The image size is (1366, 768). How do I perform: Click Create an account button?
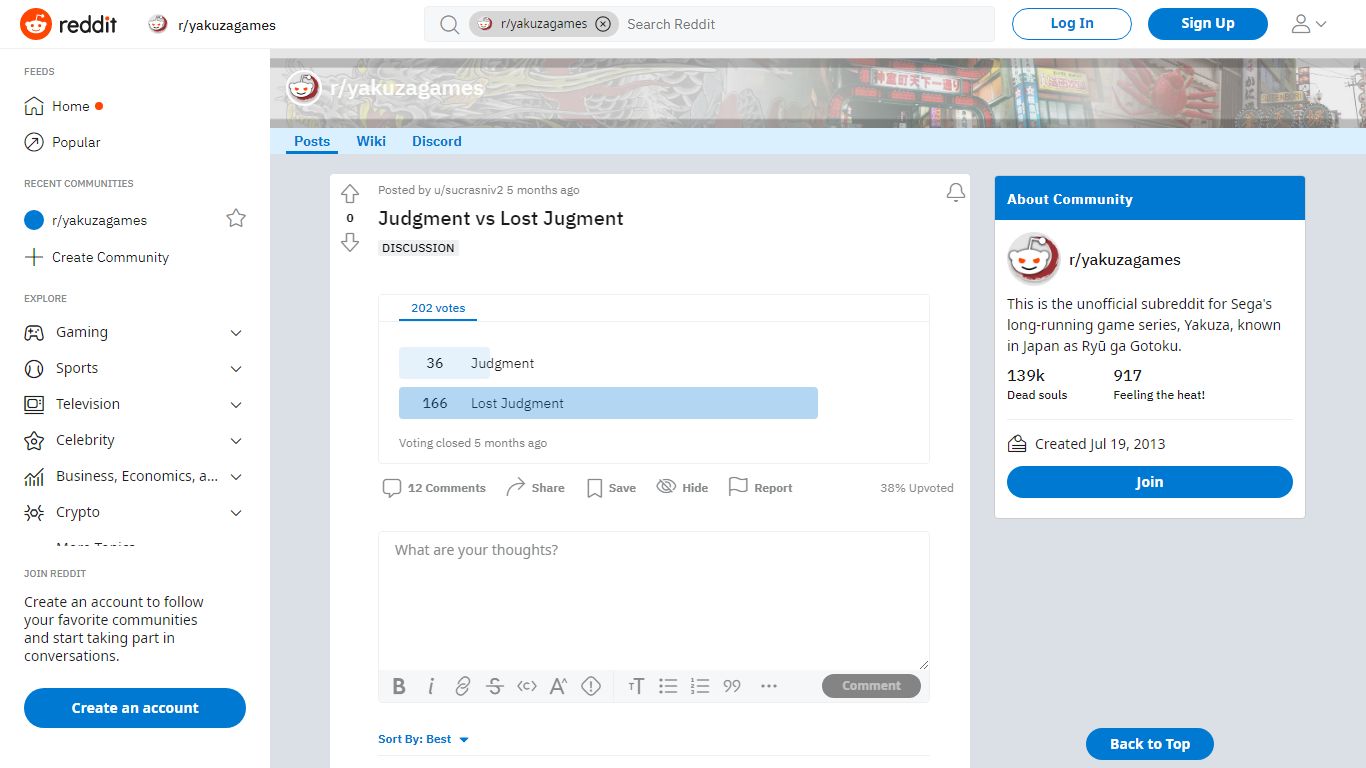135,708
